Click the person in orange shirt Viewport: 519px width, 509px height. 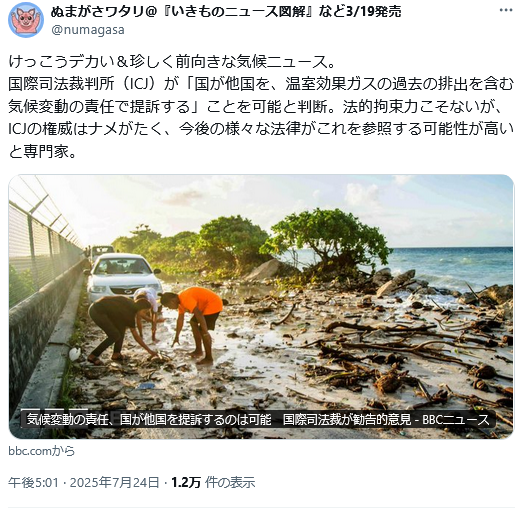point(194,323)
